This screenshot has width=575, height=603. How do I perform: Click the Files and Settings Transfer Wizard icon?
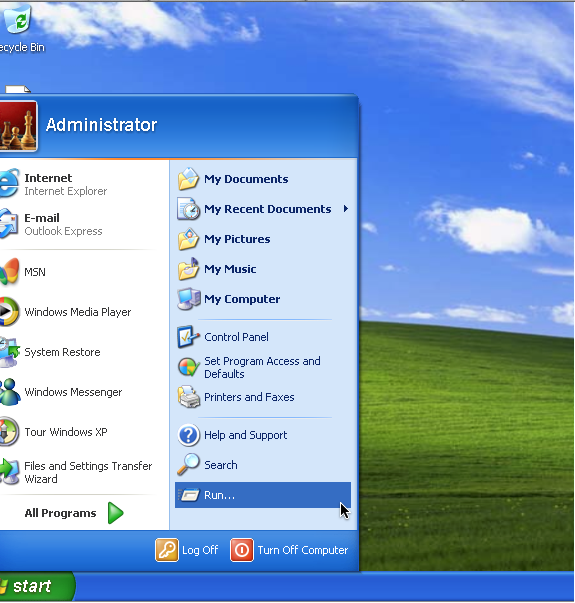(x=9, y=471)
